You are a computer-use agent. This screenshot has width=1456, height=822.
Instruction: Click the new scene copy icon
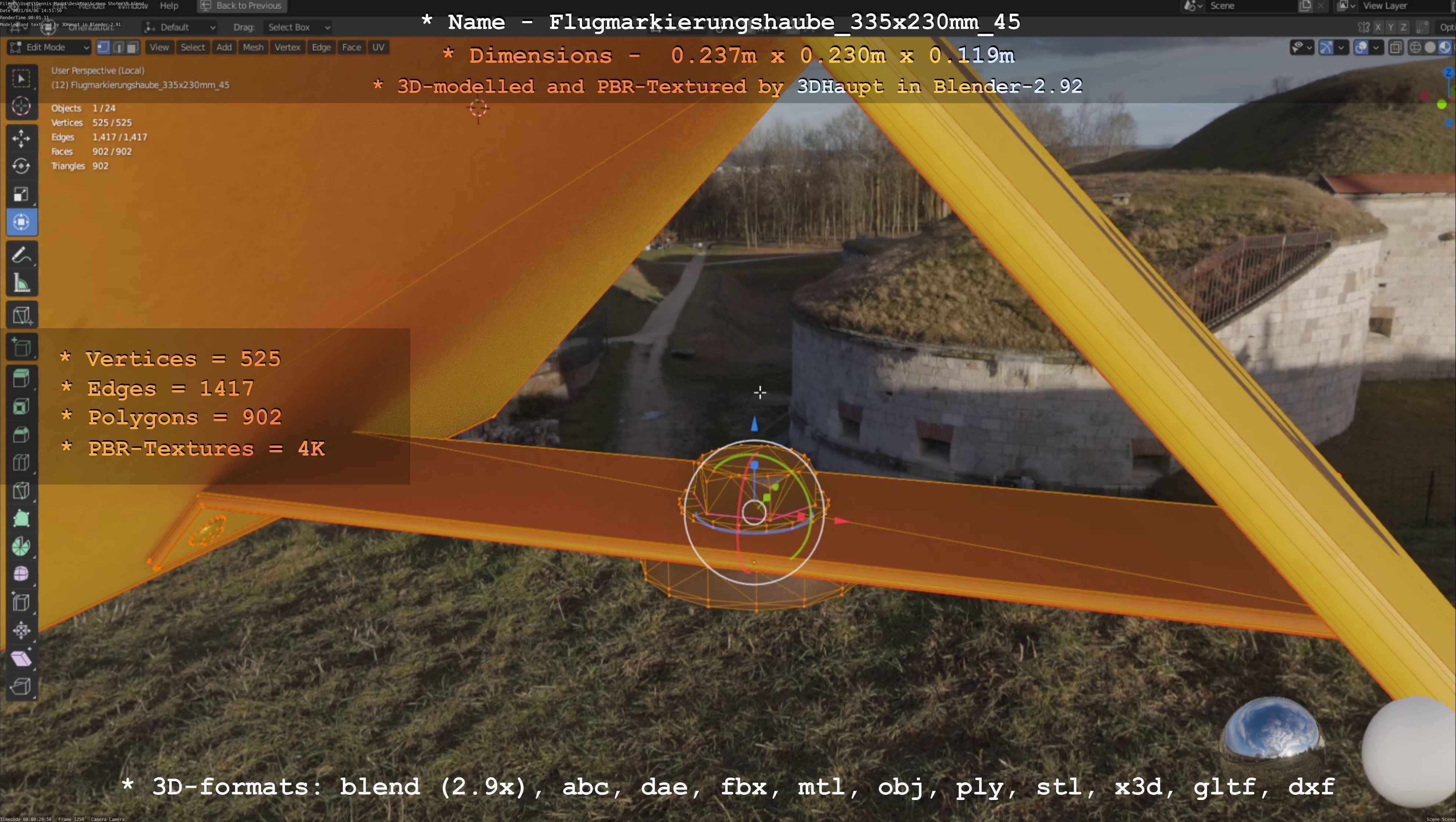(x=1305, y=6)
